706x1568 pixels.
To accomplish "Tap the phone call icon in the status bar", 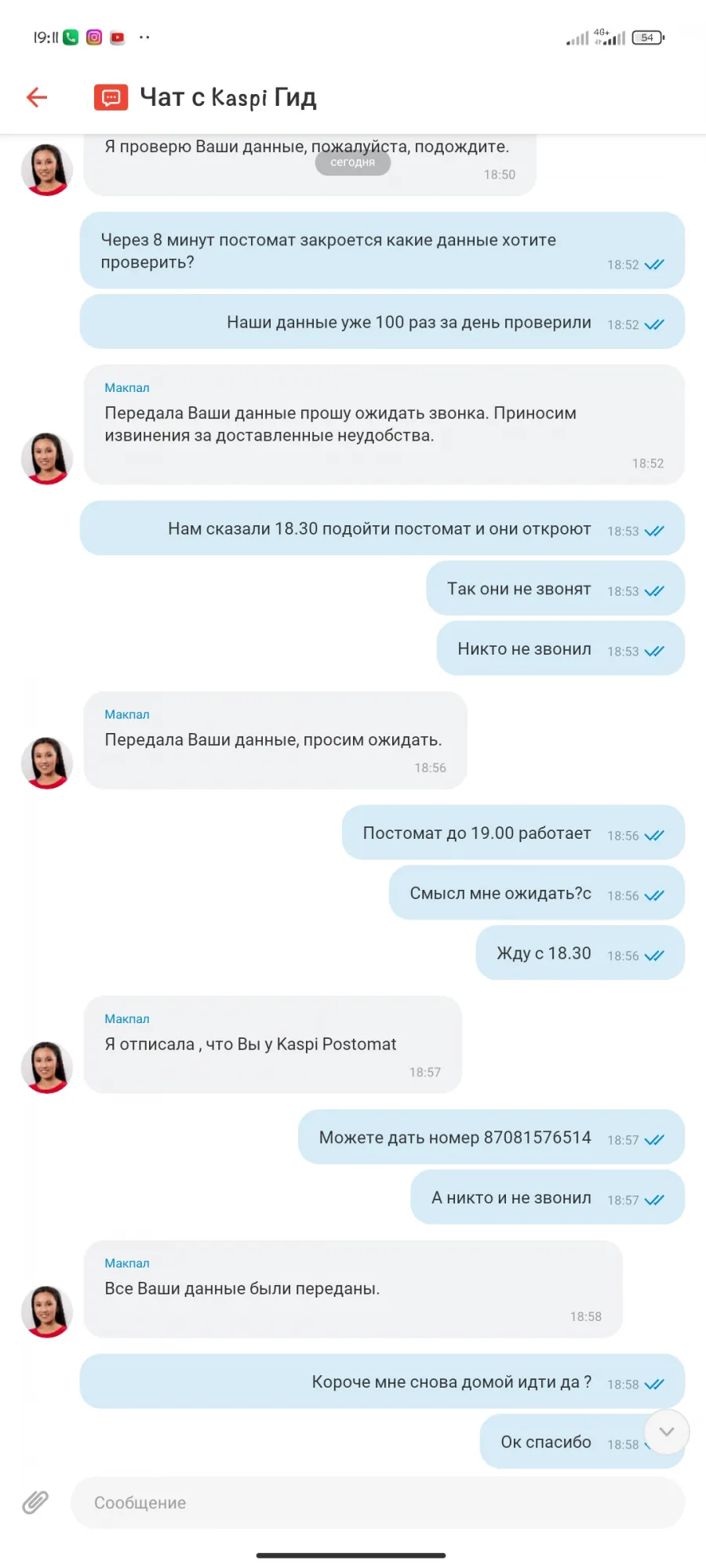I will [x=71, y=37].
